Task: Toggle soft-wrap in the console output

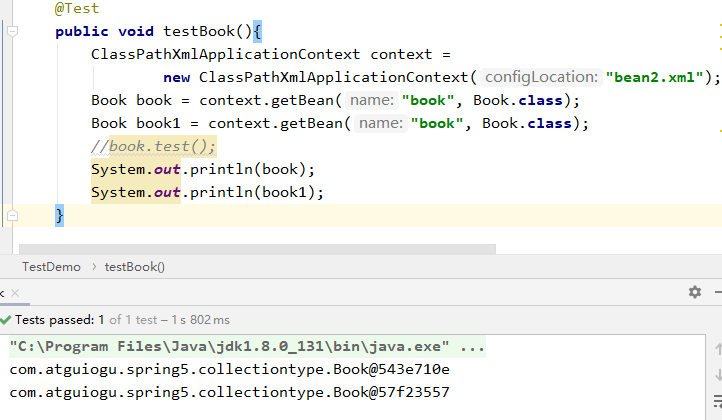Action: tap(718, 401)
